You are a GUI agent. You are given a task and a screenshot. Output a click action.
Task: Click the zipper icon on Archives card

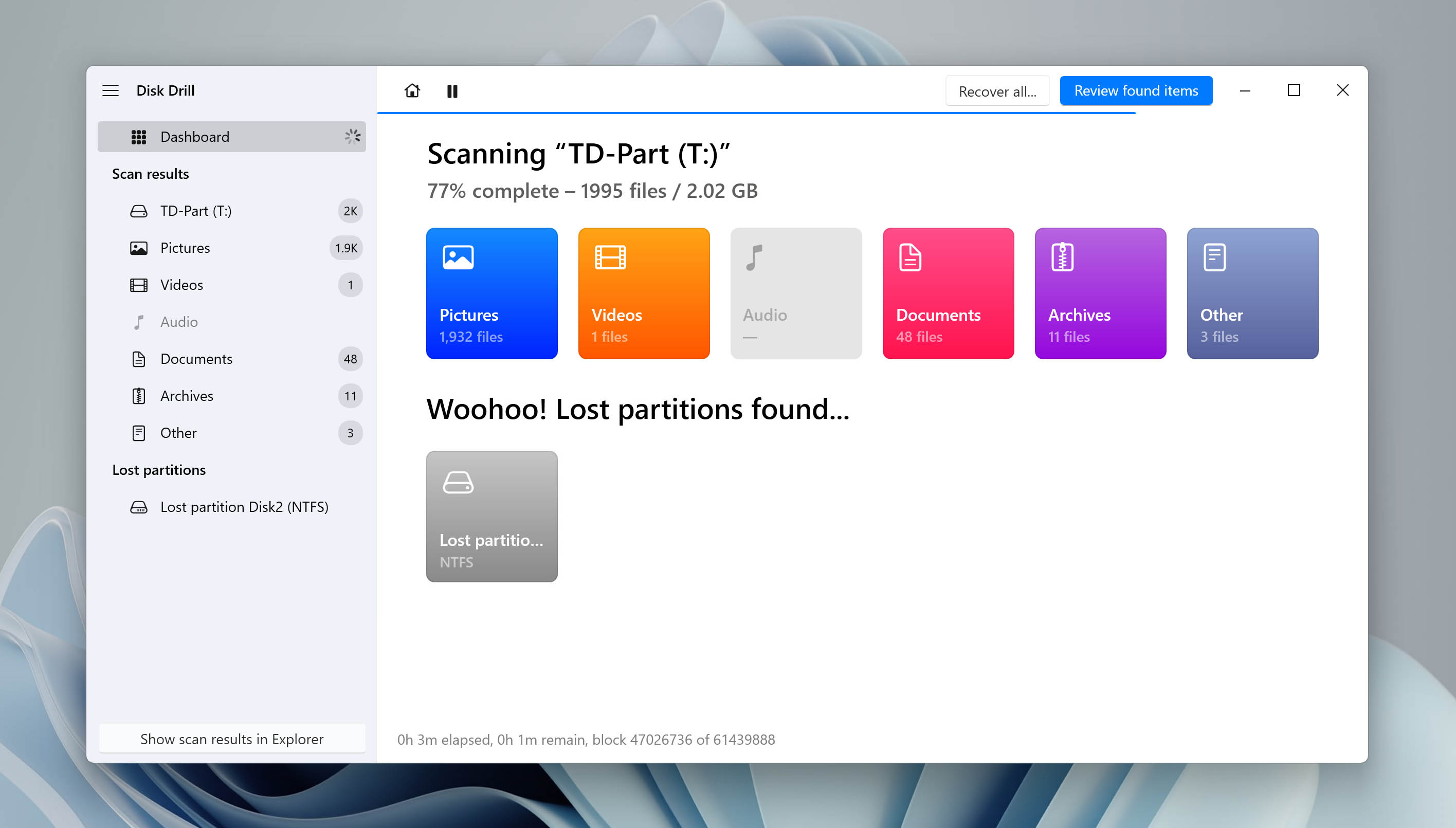click(1062, 257)
